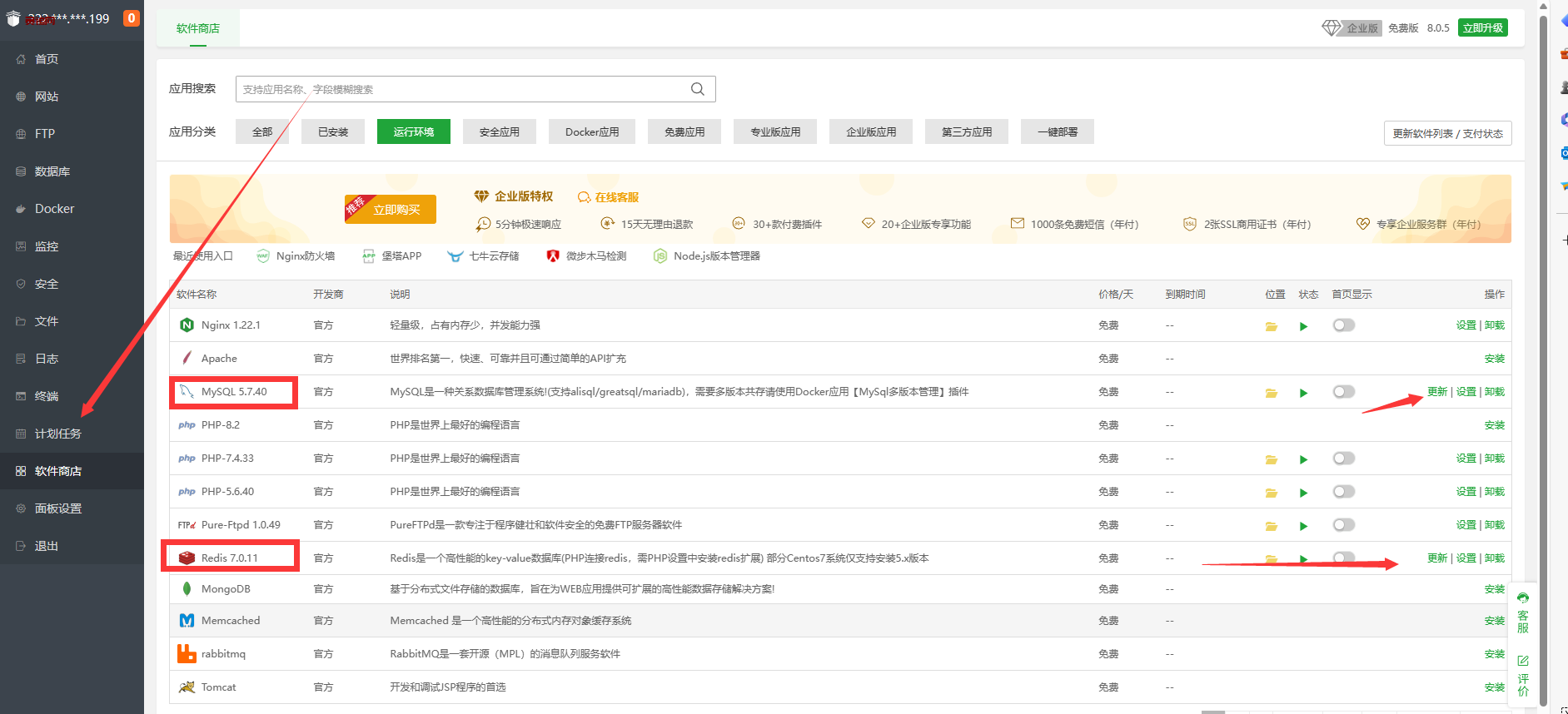This screenshot has height=714, width=1568.
Task: Open 客服 customer service floating icon
Action: click(x=1523, y=612)
